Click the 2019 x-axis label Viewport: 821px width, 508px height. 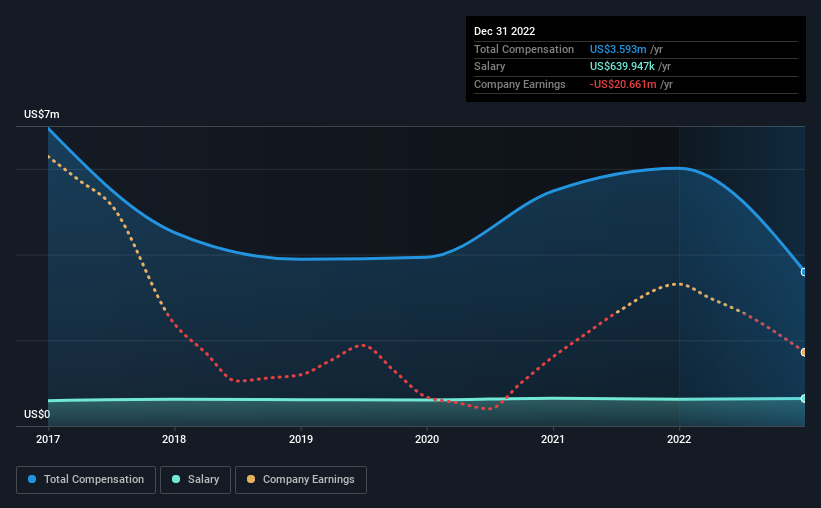click(x=301, y=439)
